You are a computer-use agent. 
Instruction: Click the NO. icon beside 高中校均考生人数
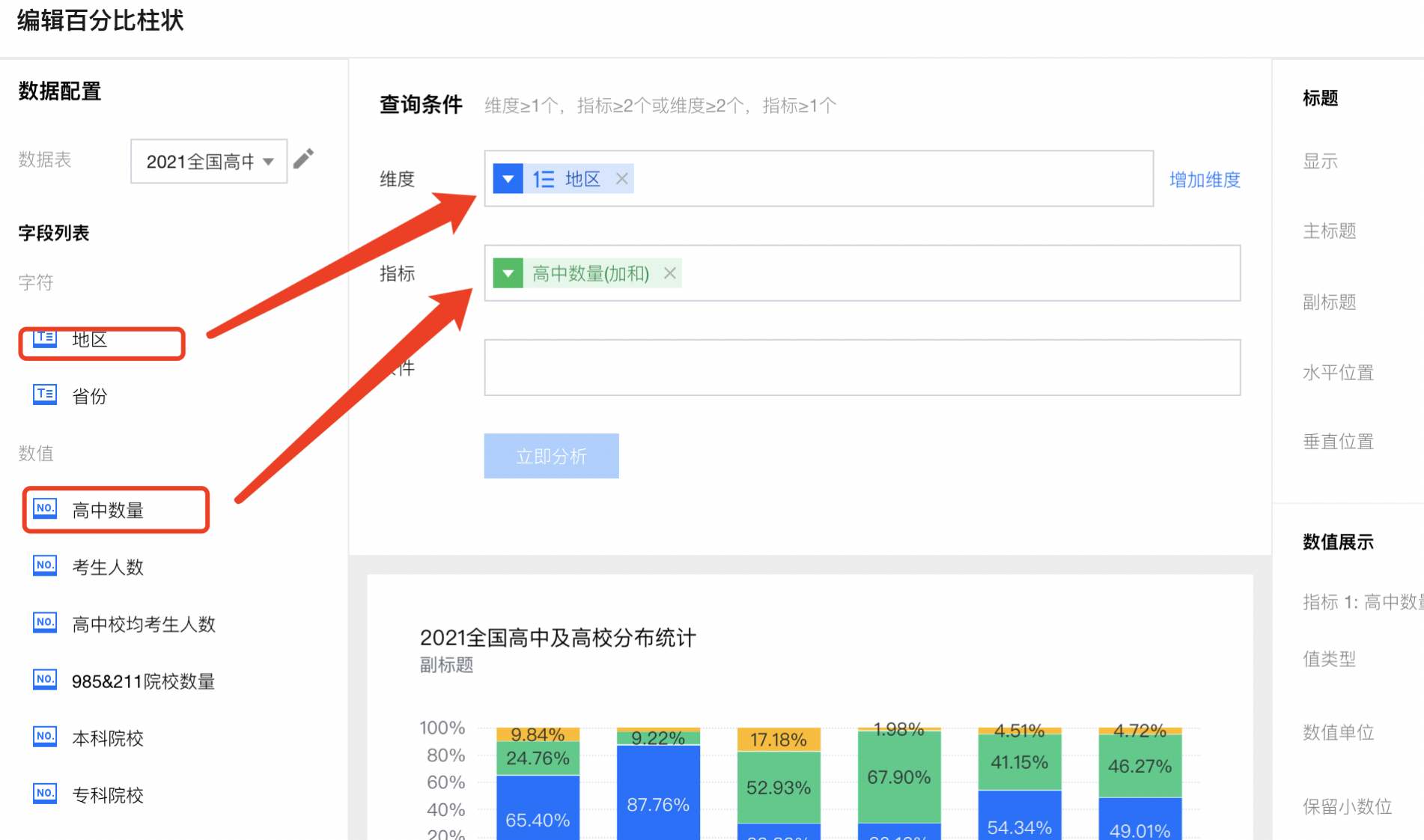point(45,623)
